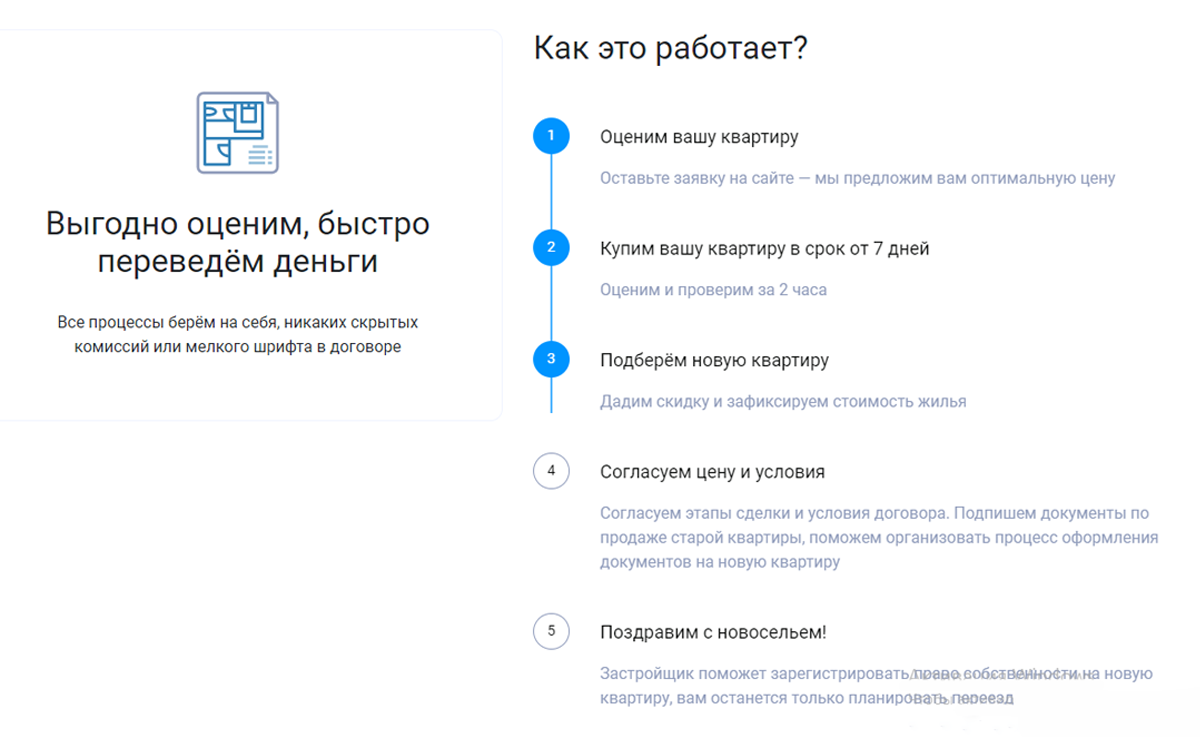
Task: Select the completed step 1 filled indicator
Action: pos(549,137)
